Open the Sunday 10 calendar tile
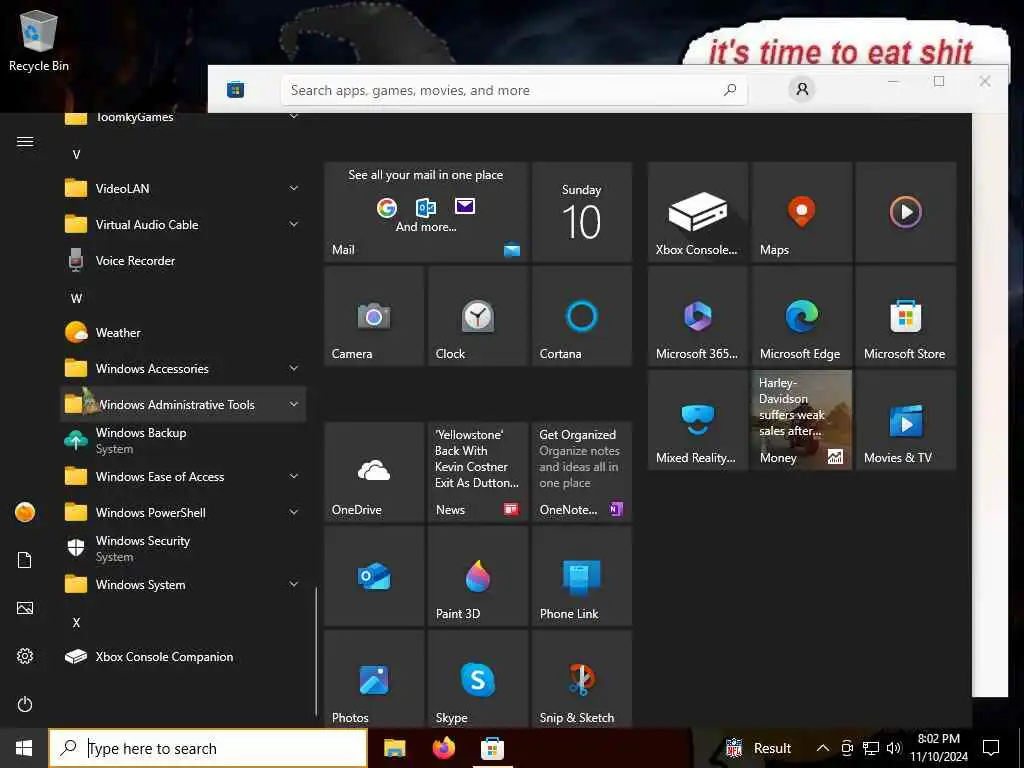1024x768 pixels. click(x=581, y=212)
